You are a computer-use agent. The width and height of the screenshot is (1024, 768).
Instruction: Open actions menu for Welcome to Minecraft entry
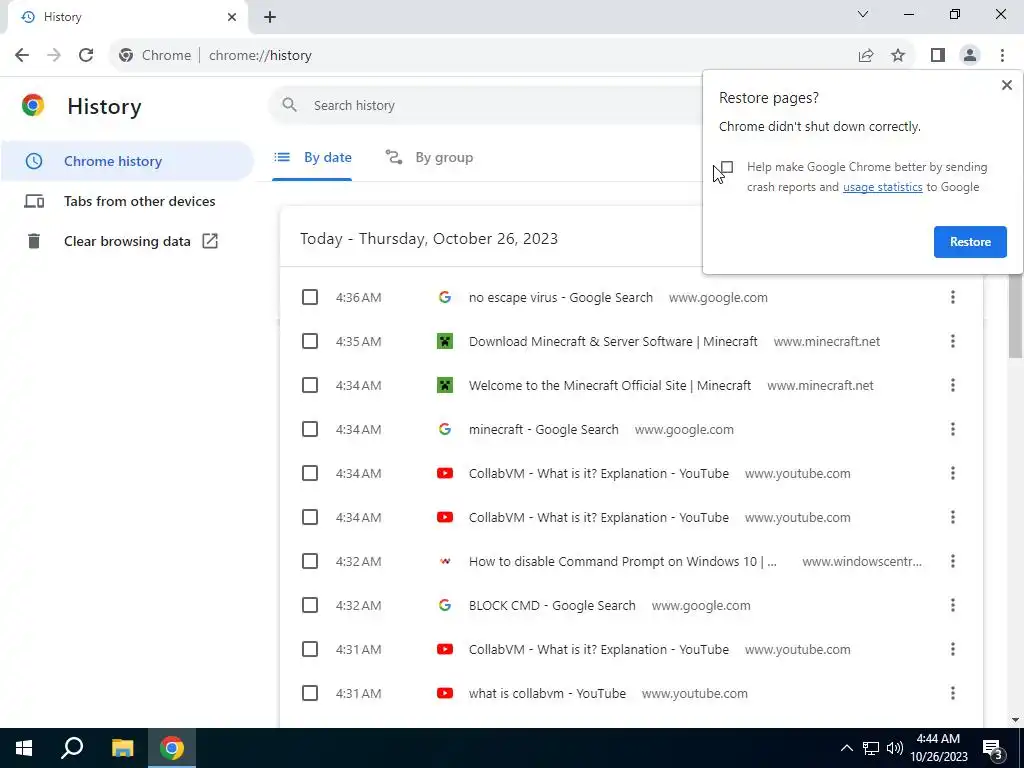(x=952, y=385)
